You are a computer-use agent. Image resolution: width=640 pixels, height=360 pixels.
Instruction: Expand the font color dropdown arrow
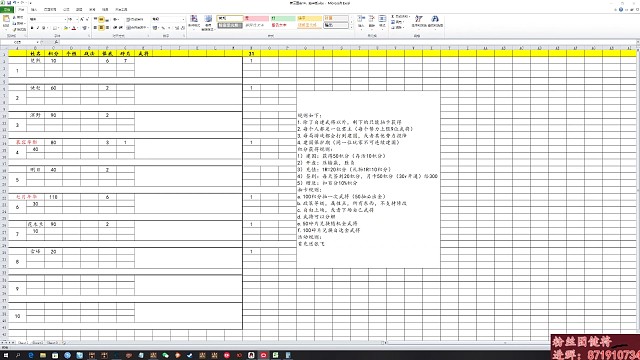point(78,28)
